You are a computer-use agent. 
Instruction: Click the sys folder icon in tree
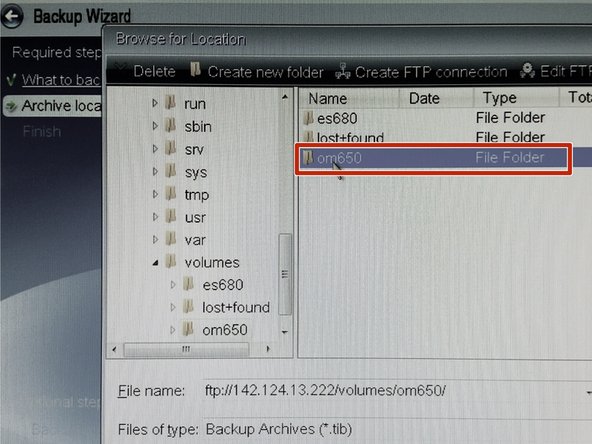tap(171, 171)
